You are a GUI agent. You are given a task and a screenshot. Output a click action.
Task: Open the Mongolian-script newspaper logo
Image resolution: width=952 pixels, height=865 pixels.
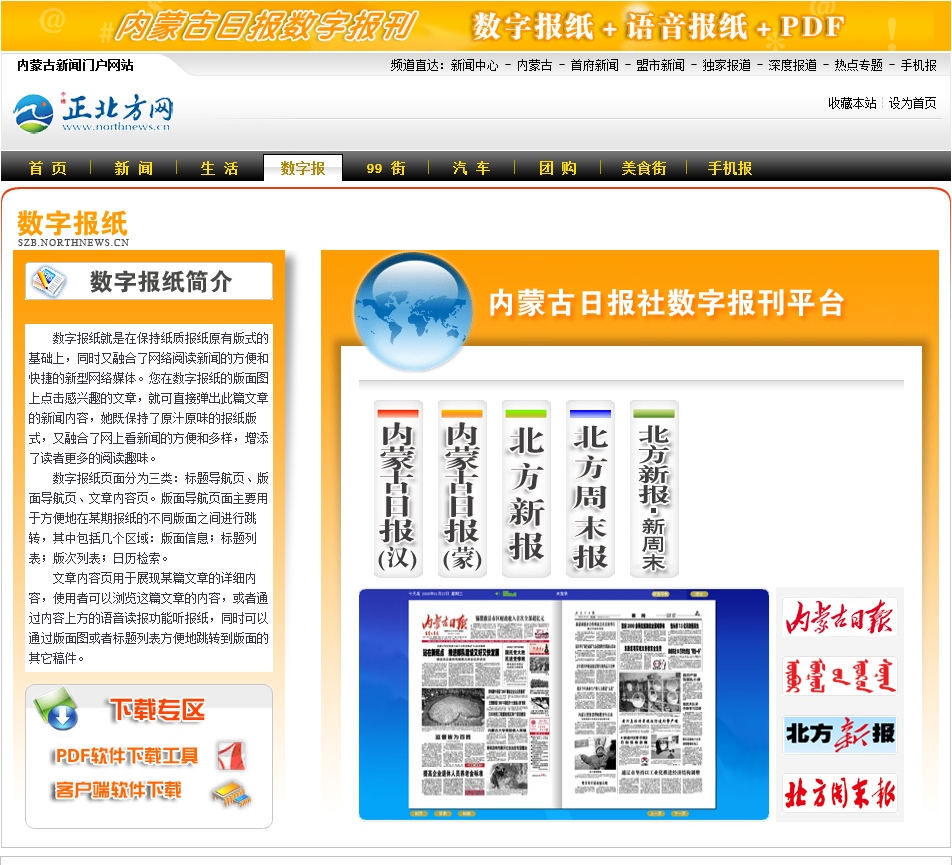839,675
